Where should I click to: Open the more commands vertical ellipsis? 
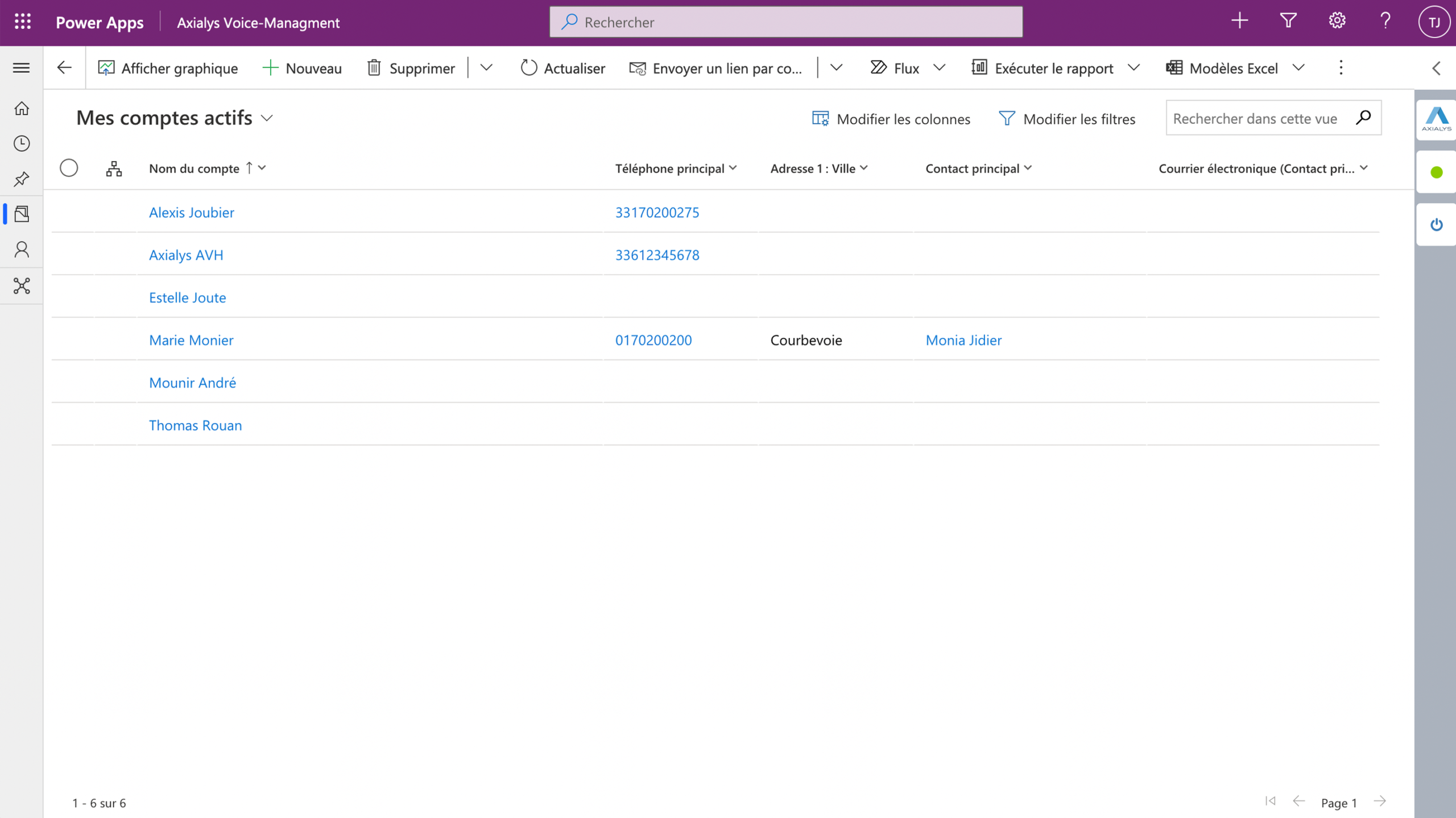pyautogui.click(x=1341, y=68)
